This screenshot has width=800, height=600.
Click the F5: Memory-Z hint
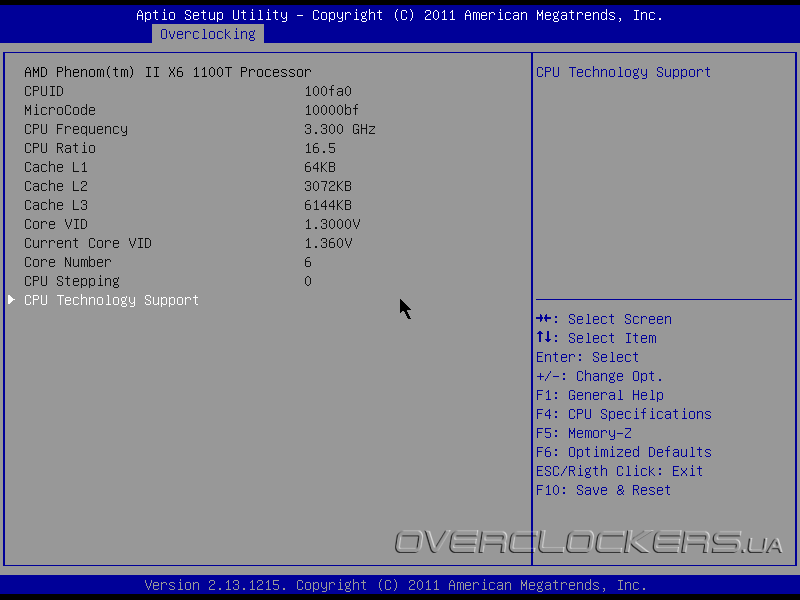click(584, 433)
